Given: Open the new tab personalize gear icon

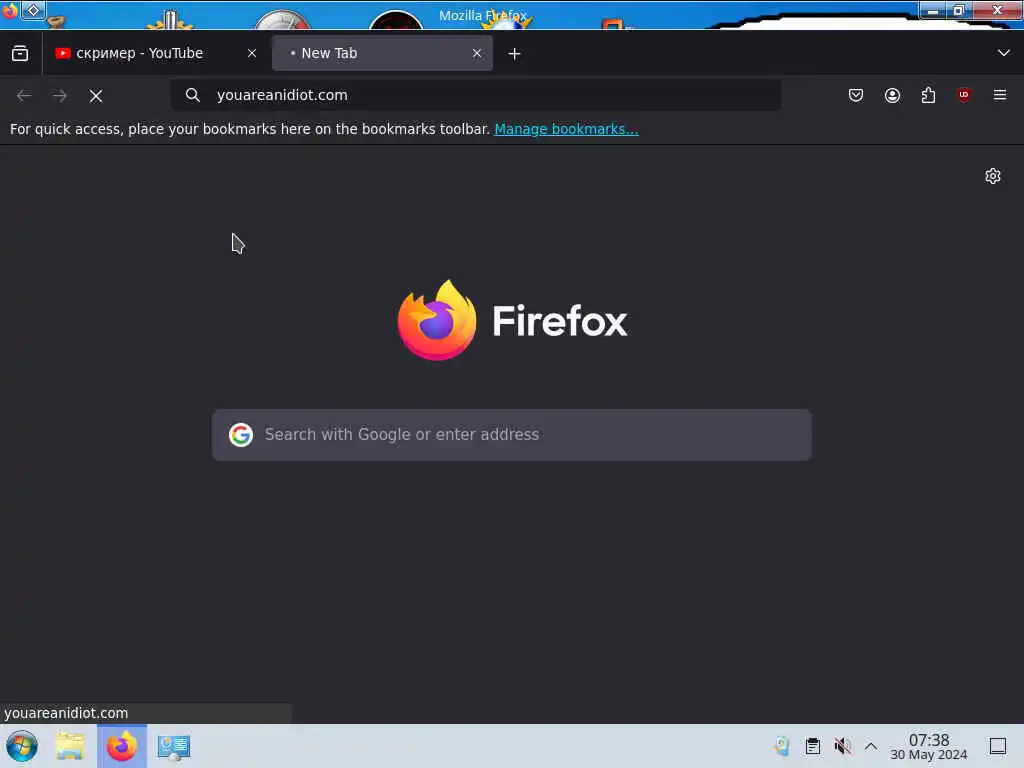Looking at the screenshot, I should point(993,176).
